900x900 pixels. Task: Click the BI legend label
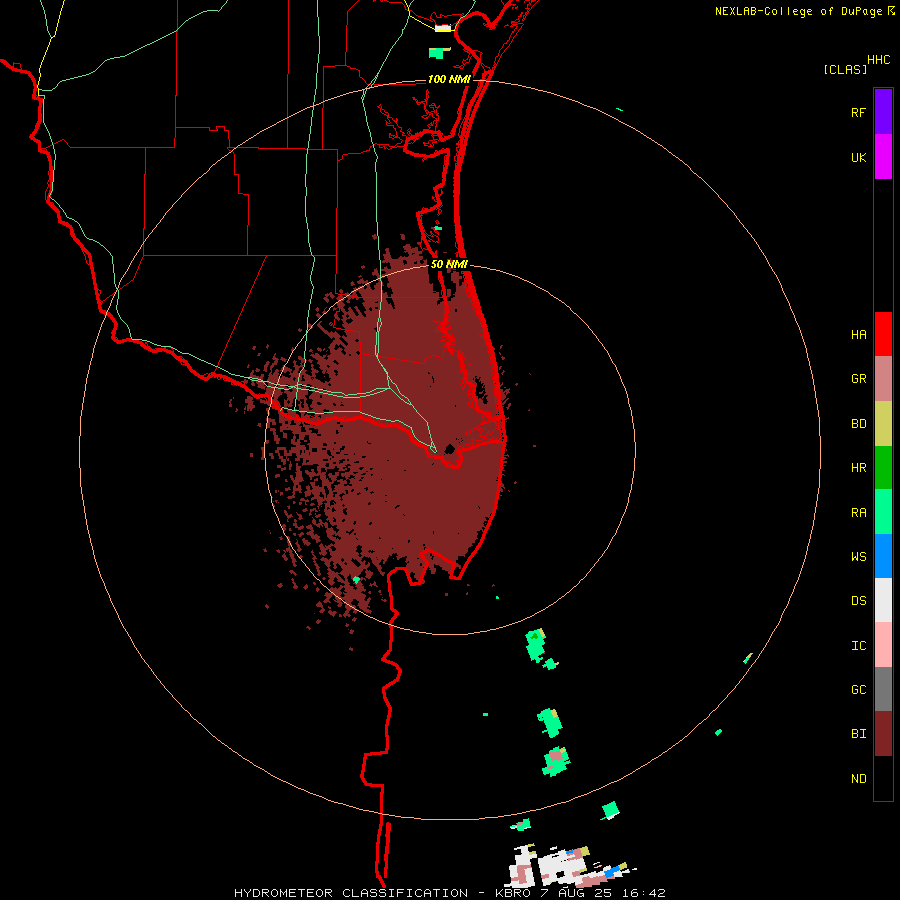pos(858,734)
